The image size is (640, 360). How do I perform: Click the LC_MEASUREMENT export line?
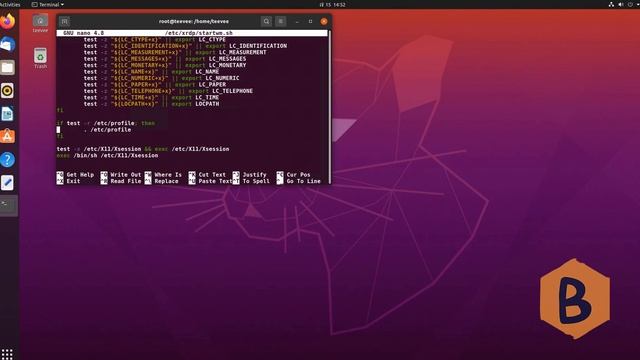tap(175, 53)
